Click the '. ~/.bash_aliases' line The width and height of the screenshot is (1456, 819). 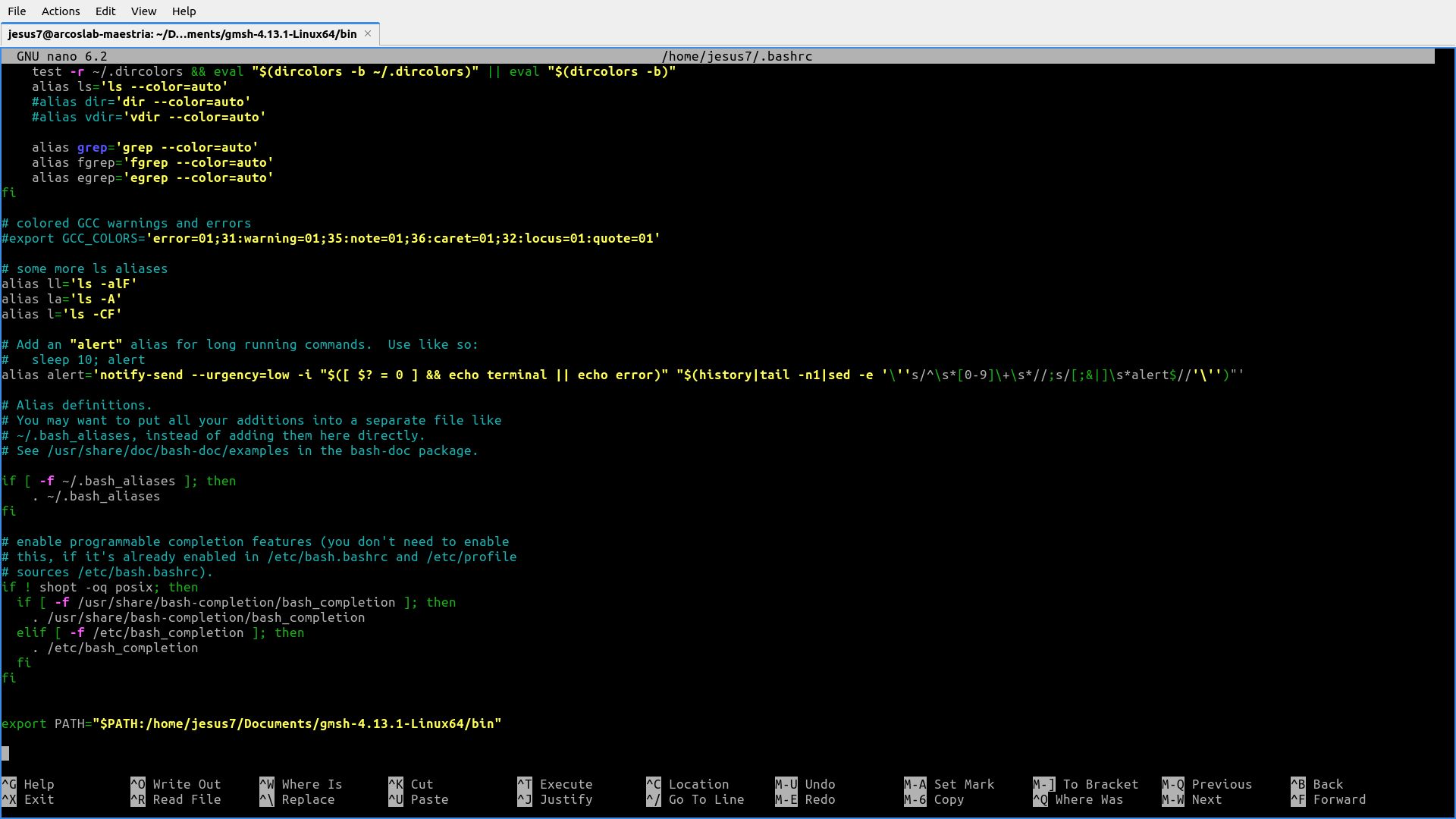[x=96, y=496]
